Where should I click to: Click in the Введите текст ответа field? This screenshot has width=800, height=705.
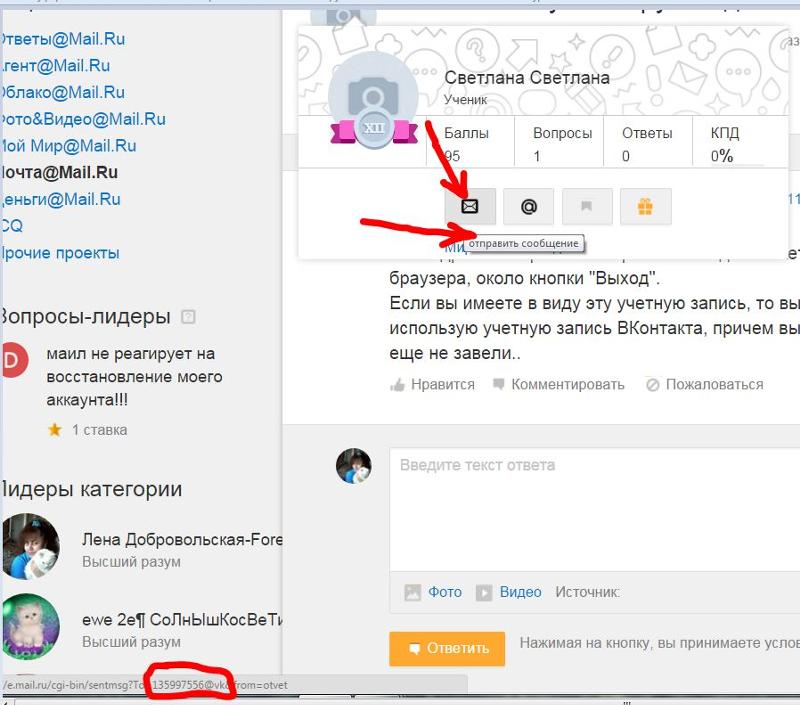594,510
